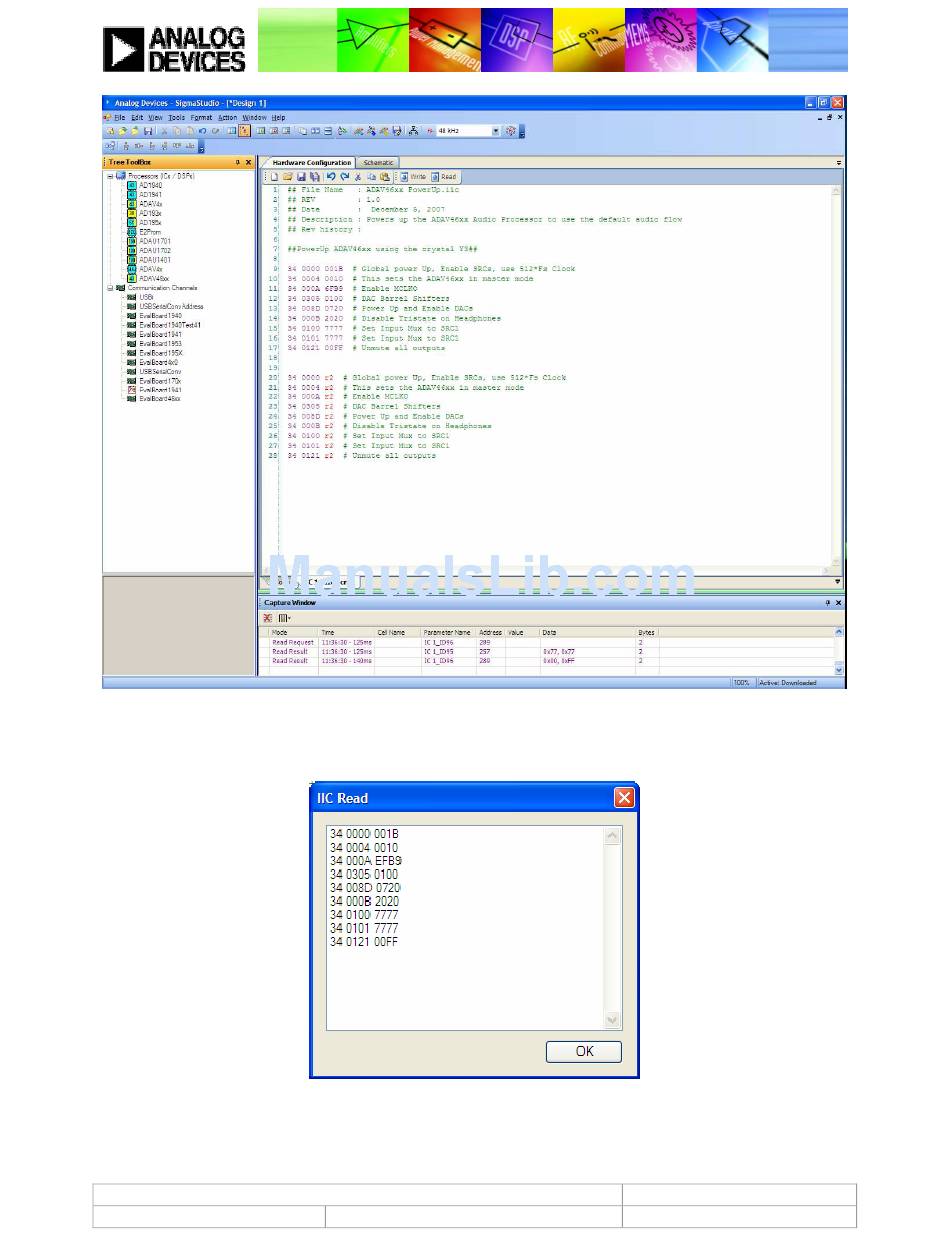
Task: Pin the Tree ToolBox panel
Action: [x=238, y=162]
